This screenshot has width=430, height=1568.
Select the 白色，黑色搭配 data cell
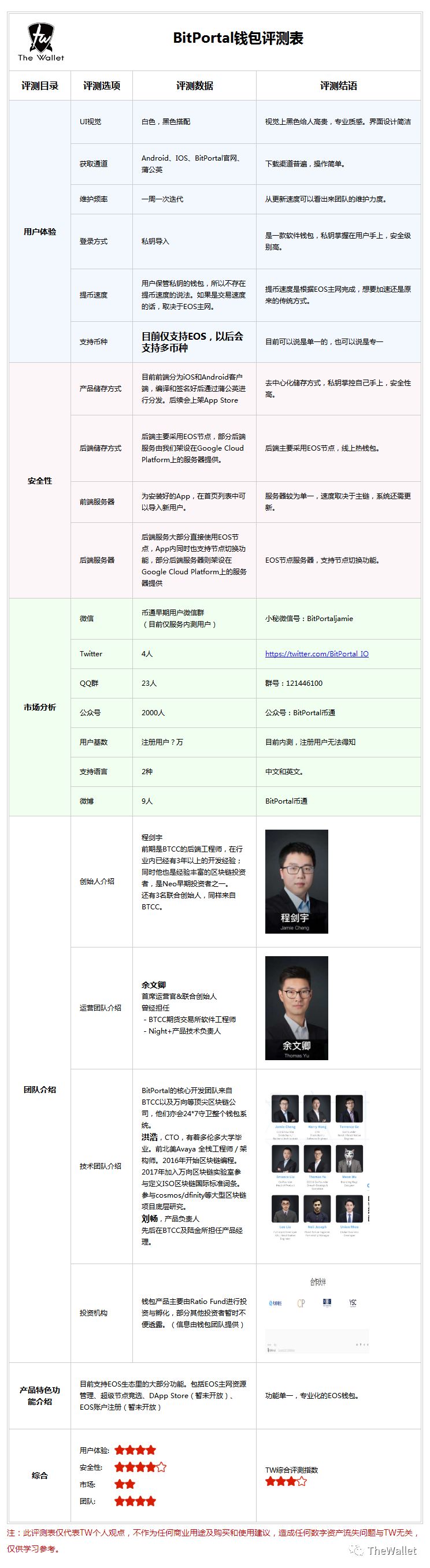[x=195, y=122]
